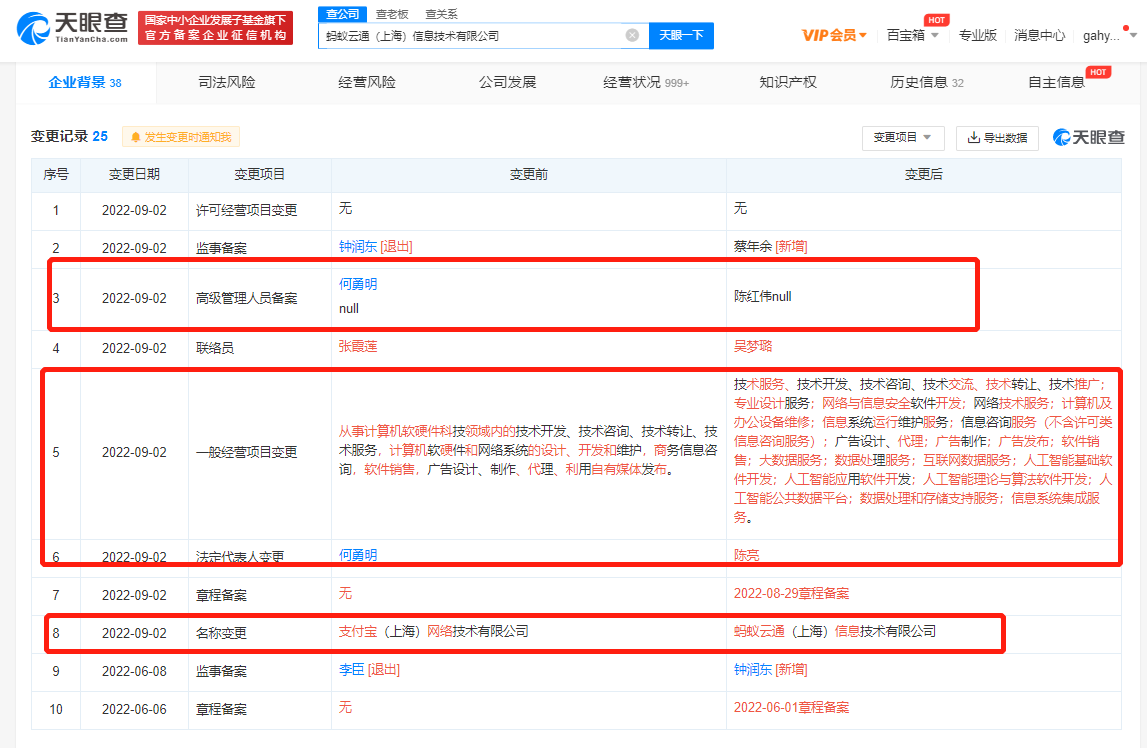Image resolution: width=1147 pixels, height=748 pixels.
Task: Open the 消息中心 message center
Action: [1039, 35]
